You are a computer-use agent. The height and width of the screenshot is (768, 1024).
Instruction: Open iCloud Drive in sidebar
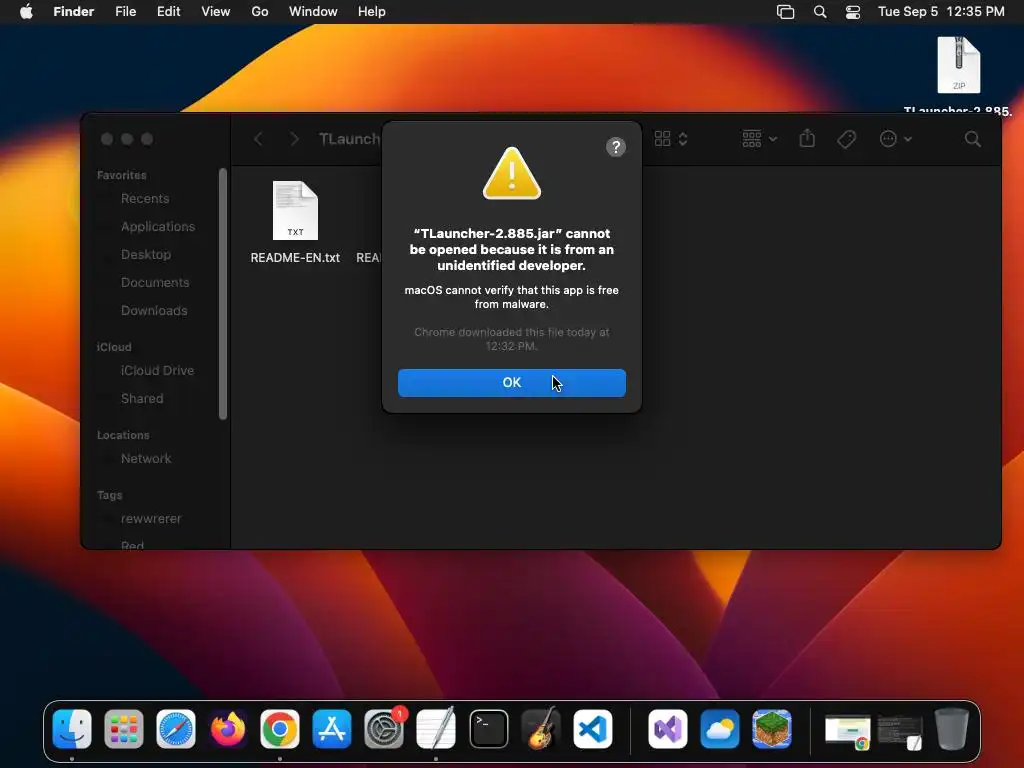(157, 370)
